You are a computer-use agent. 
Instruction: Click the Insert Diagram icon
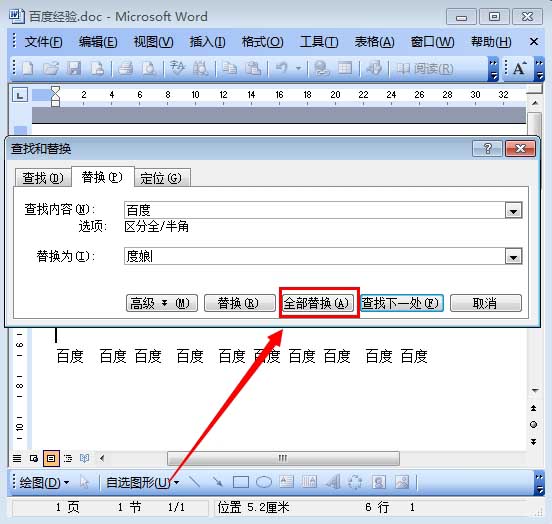click(x=355, y=482)
